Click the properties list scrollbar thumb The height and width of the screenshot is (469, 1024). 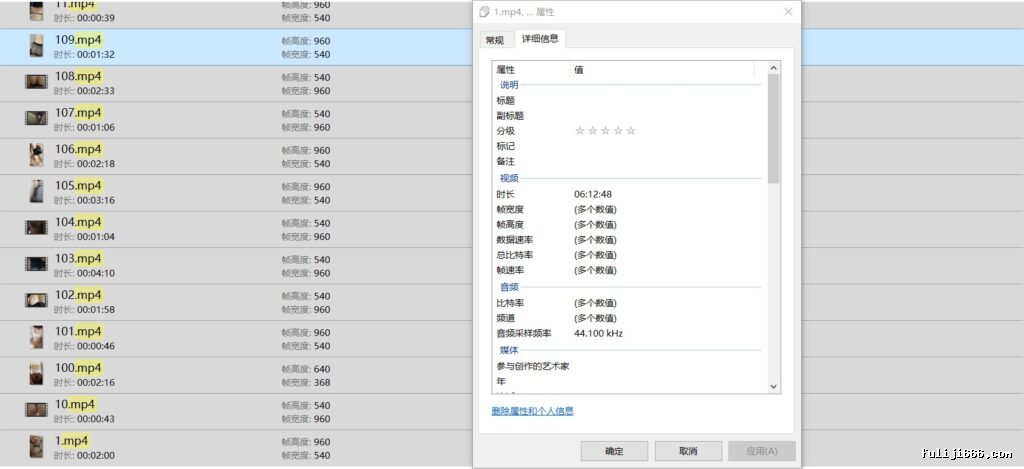tap(773, 129)
